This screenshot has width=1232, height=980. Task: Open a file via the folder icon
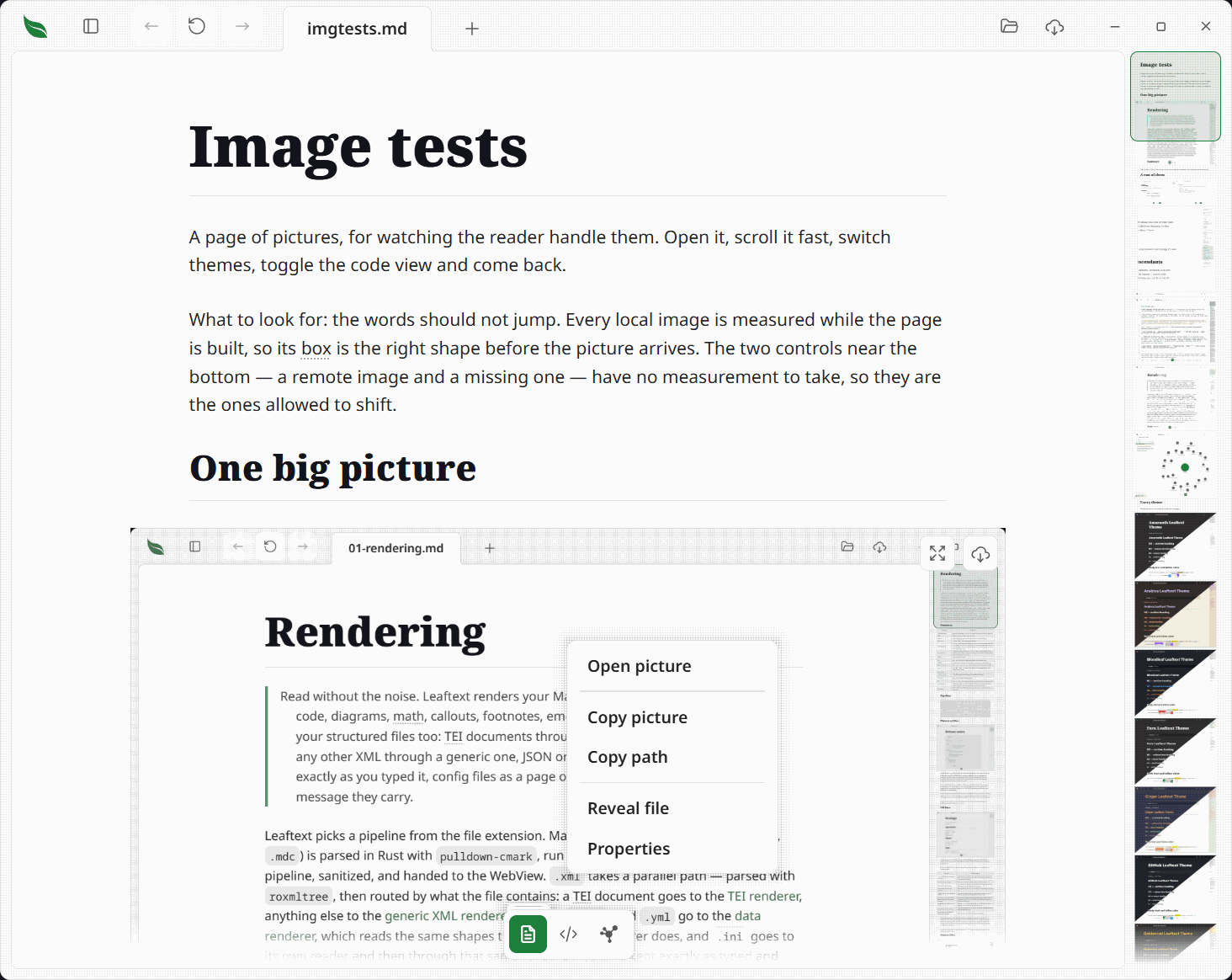pyautogui.click(x=1009, y=26)
